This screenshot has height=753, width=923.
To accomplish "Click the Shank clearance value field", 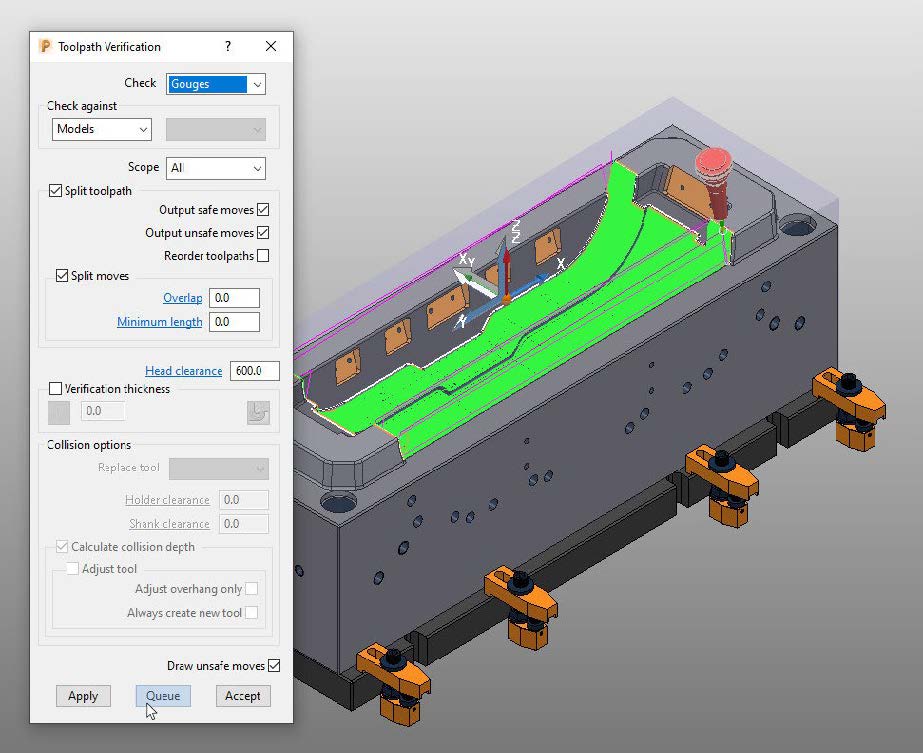I will [x=244, y=524].
